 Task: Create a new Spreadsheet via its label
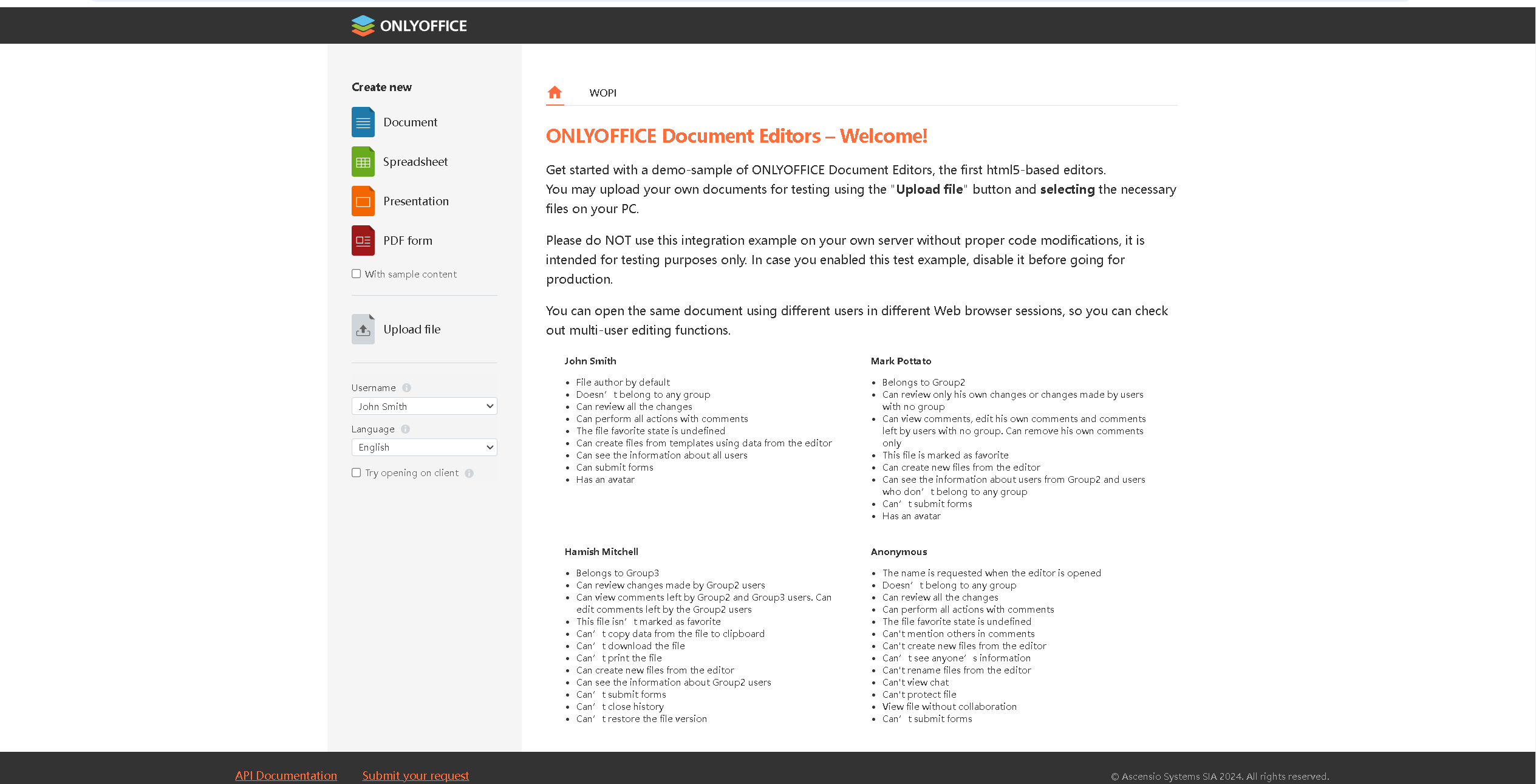pyautogui.click(x=415, y=162)
